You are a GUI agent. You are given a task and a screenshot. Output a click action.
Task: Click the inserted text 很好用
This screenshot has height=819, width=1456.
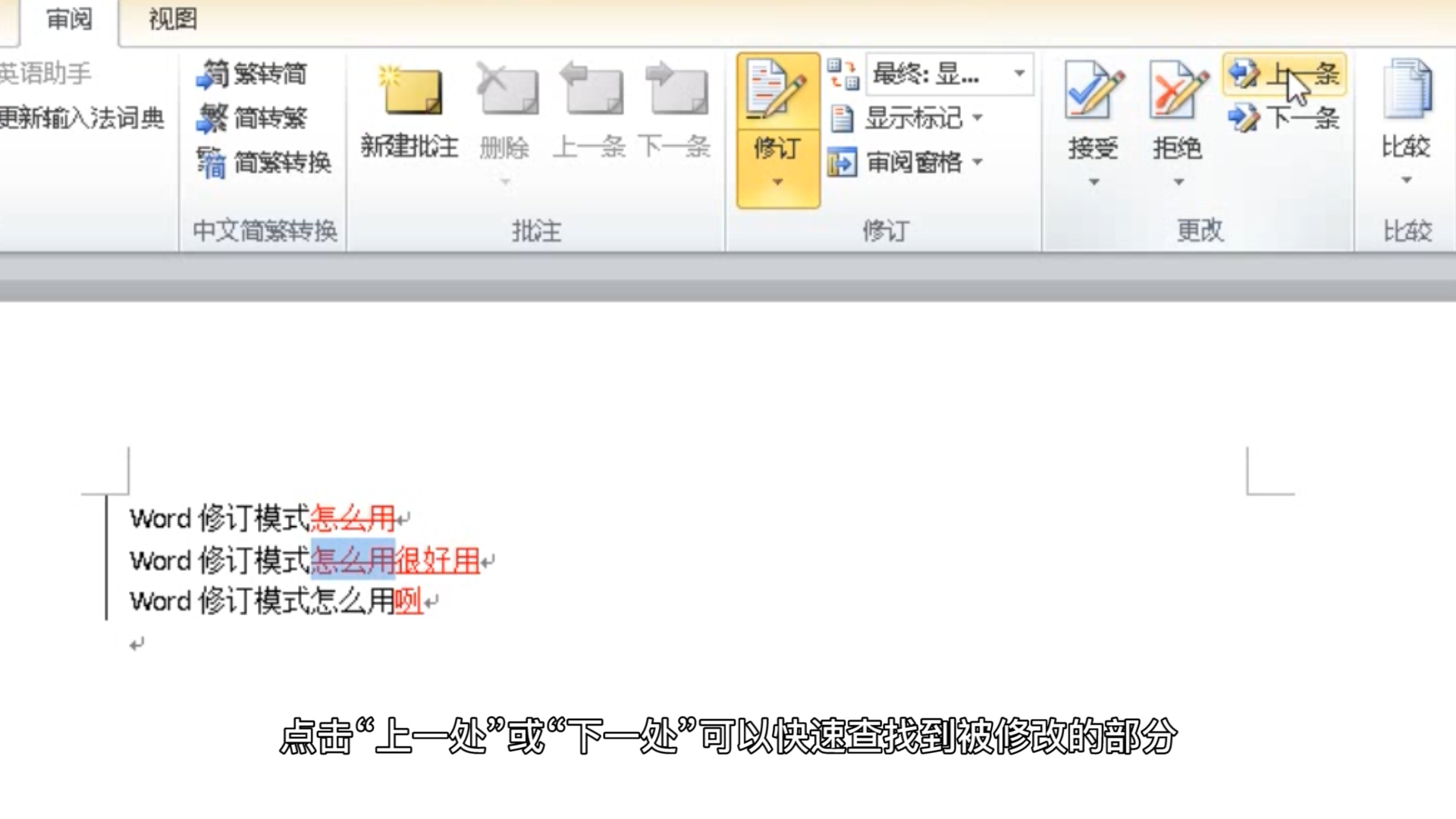click(x=438, y=561)
